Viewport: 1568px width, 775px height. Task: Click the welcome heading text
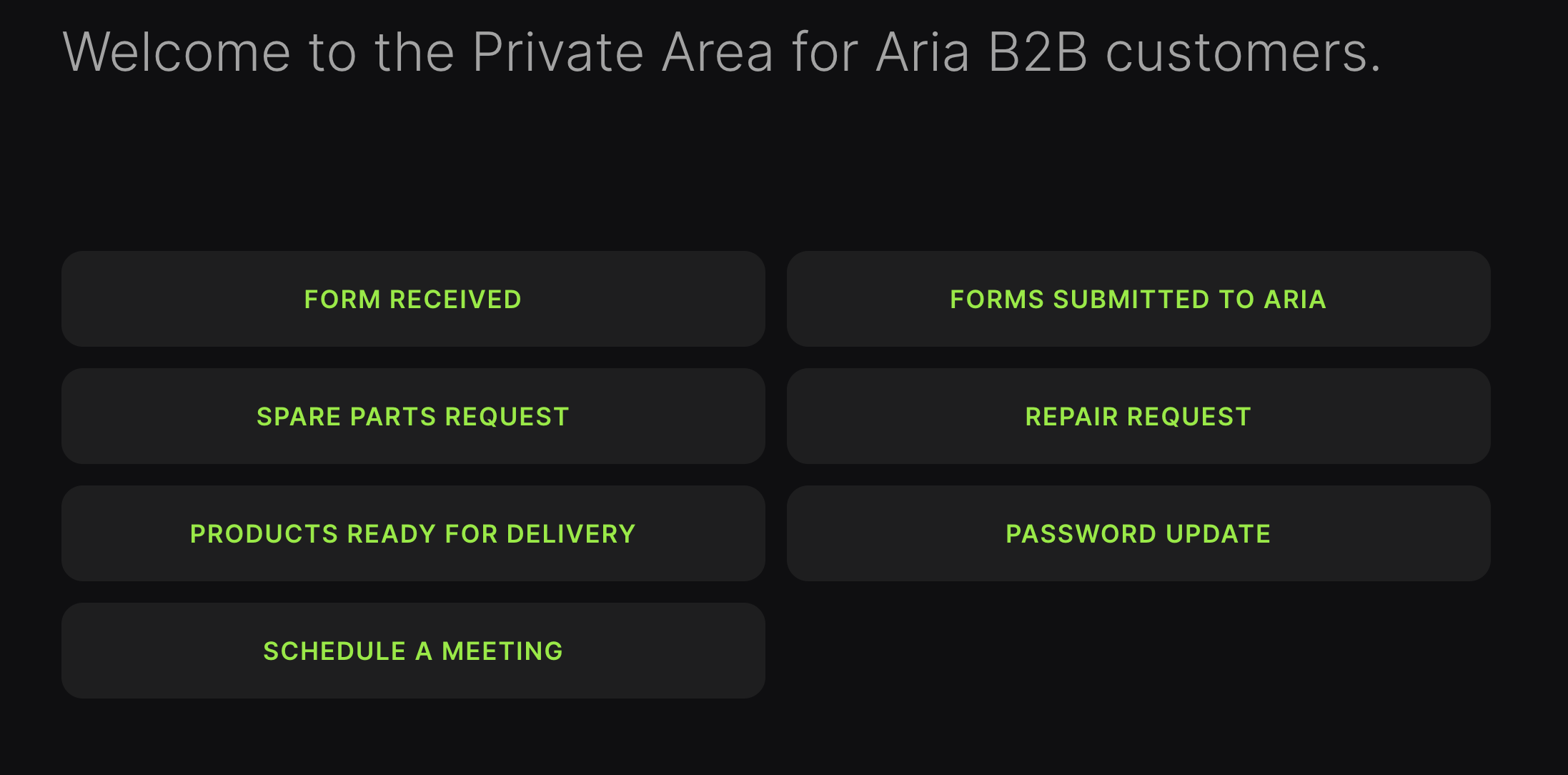click(722, 52)
